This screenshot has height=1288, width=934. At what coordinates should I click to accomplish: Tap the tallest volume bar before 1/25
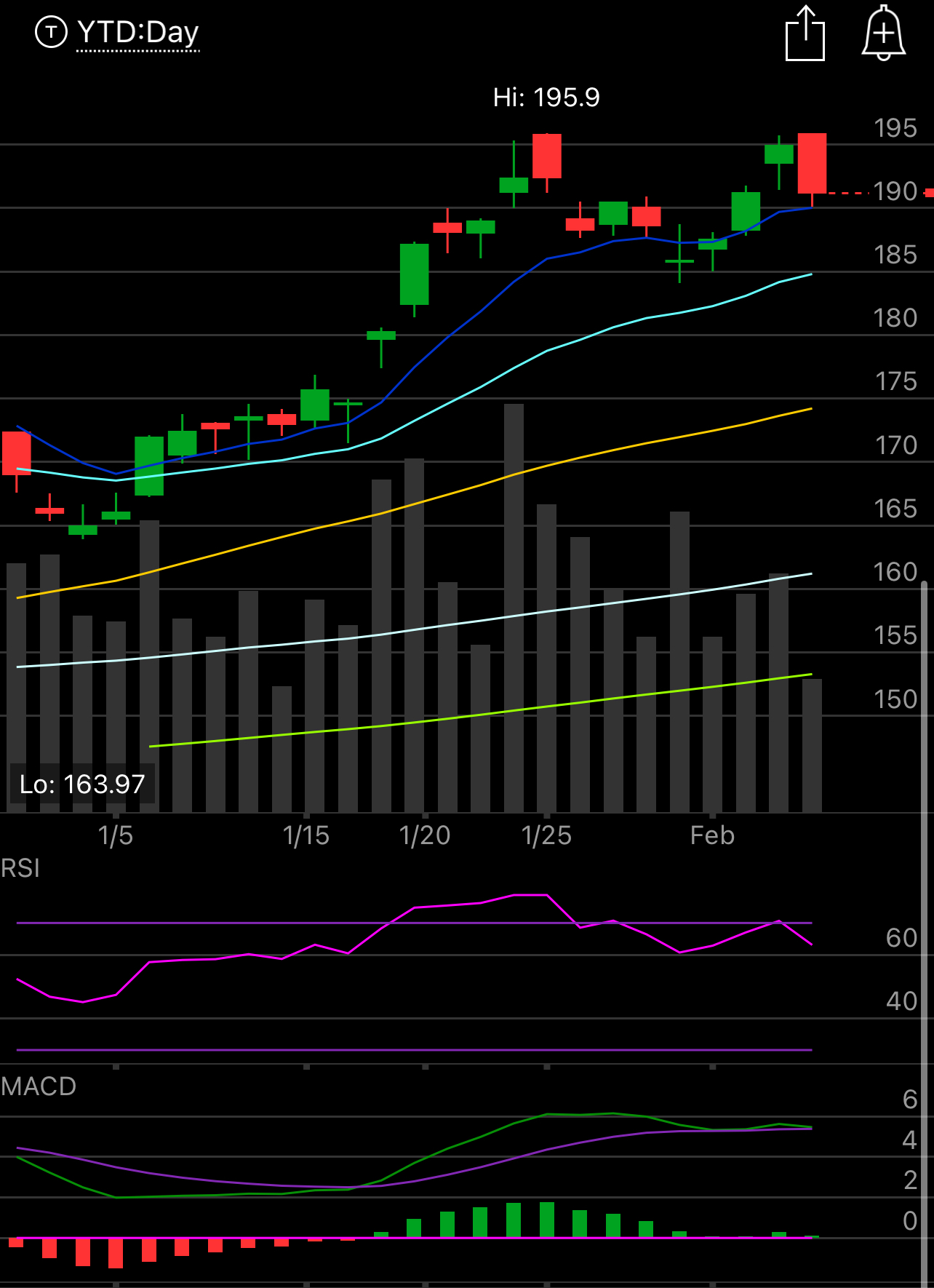[514, 608]
